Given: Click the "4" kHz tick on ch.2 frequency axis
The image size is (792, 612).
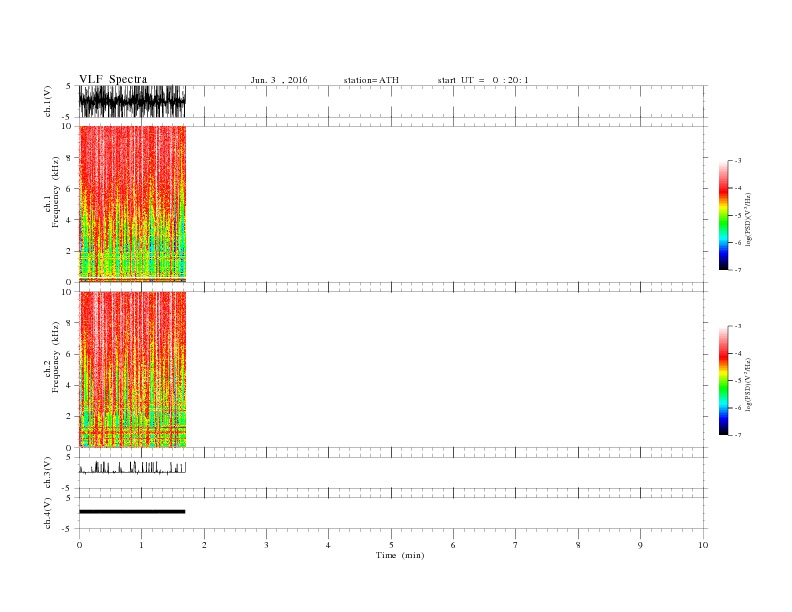Looking at the screenshot, I should coord(69,386).
